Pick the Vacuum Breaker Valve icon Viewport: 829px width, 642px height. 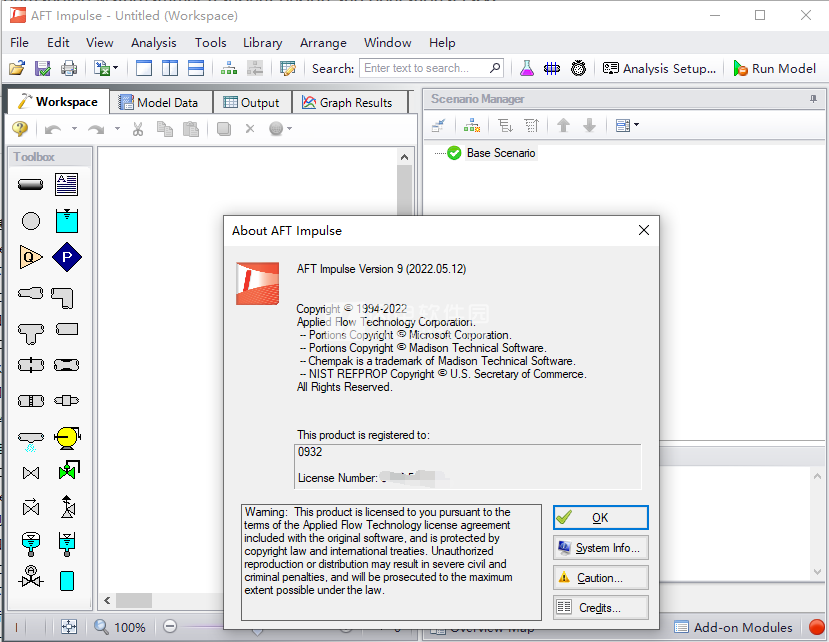click(x=31, y=576)
